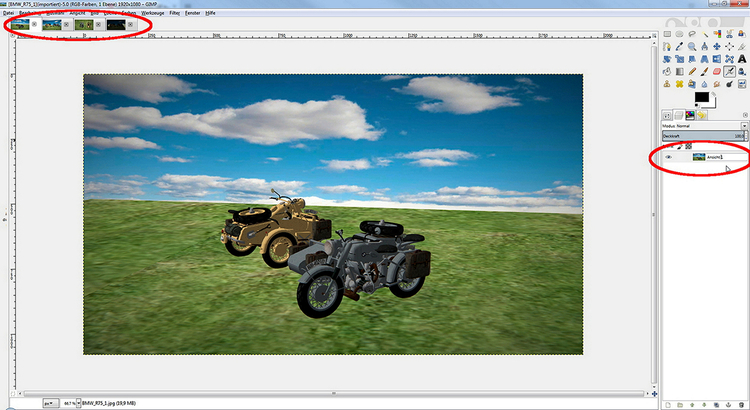The height and width of the screenshot is (410, 750).
Task: Select the Rotate tool
Action: [667, 59]
